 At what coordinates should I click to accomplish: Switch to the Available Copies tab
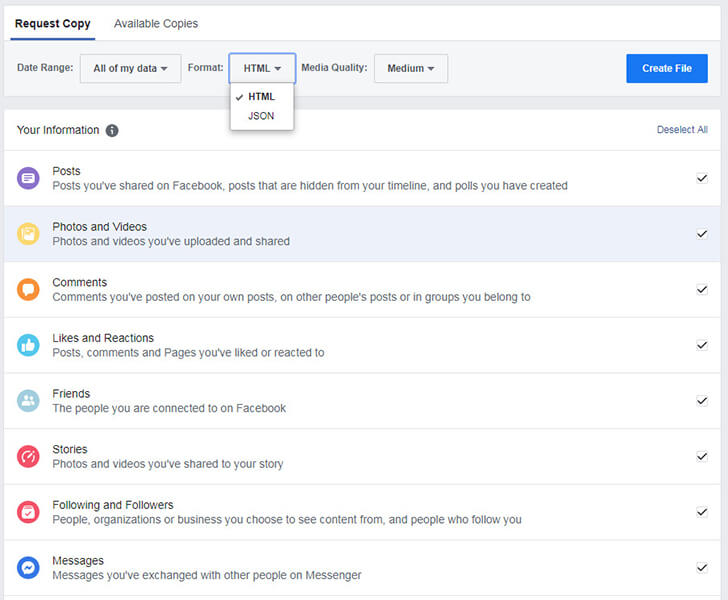coord(156,24)
